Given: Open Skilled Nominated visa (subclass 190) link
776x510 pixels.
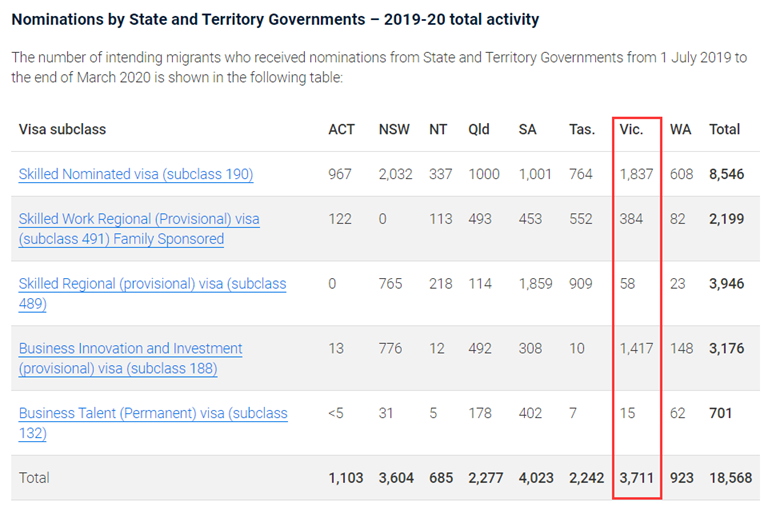Looking at the screenshot, I should [x=135, y=174].
